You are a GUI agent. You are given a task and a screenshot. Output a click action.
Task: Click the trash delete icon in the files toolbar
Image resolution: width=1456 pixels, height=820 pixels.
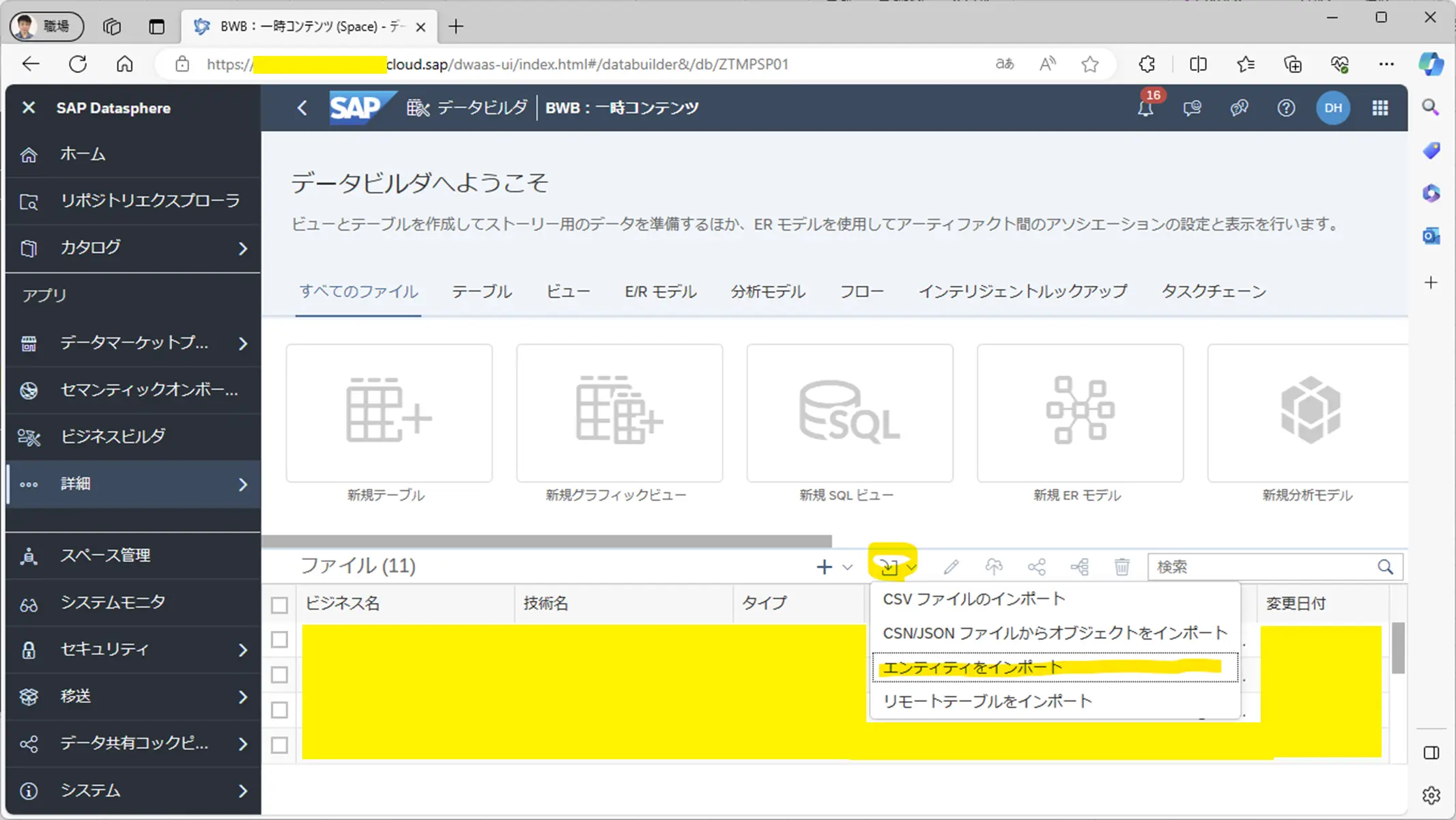[1122, 567]
